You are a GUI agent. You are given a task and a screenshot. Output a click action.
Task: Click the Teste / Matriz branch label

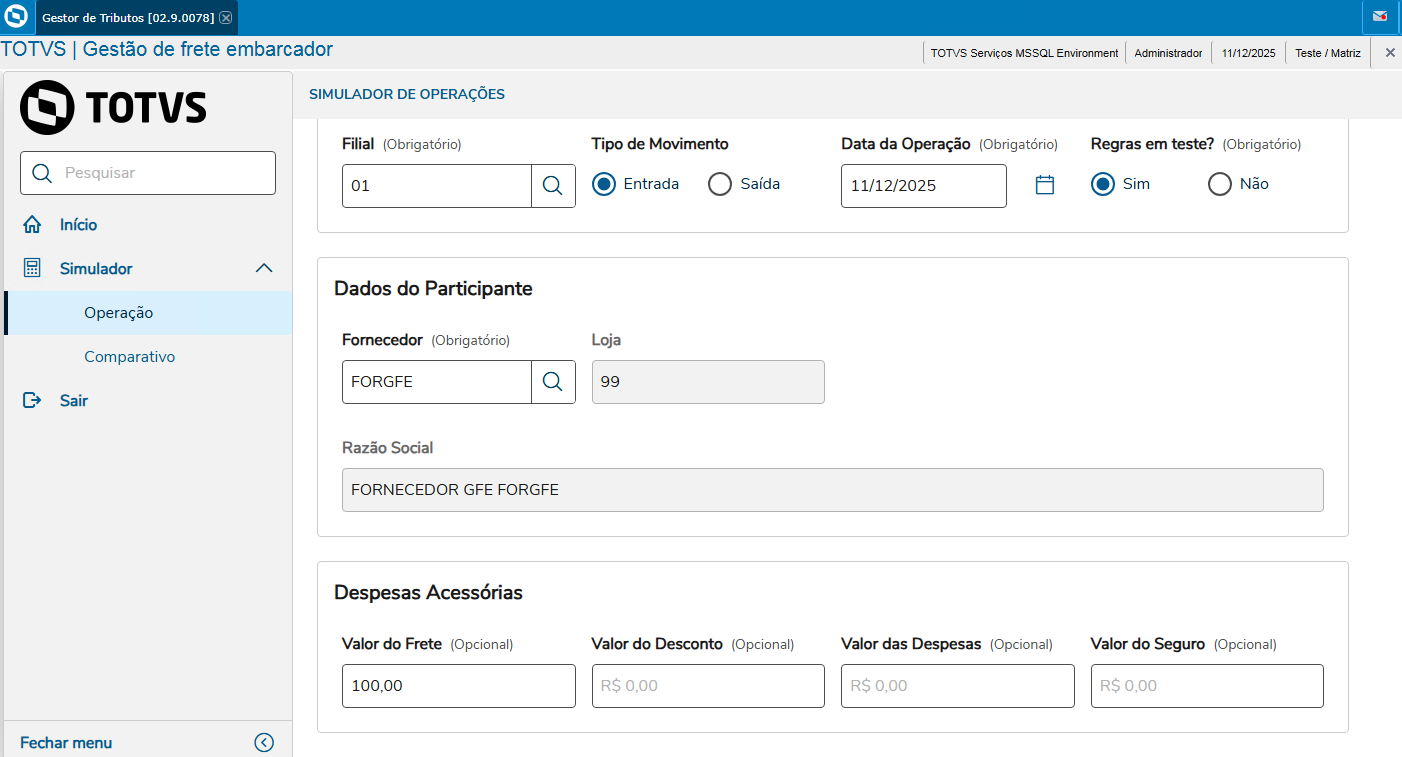click(x=1328, y=53)
